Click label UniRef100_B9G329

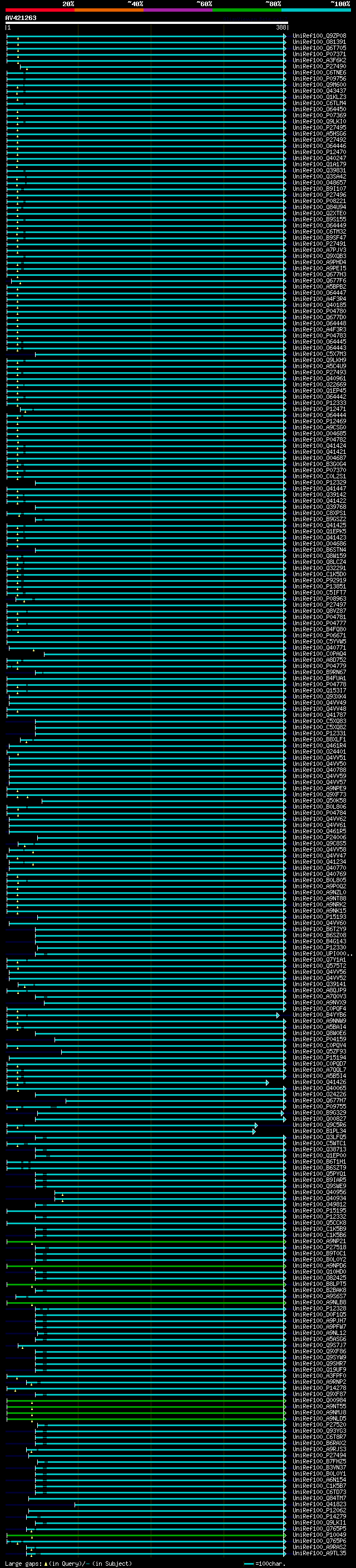[319, 1112]
